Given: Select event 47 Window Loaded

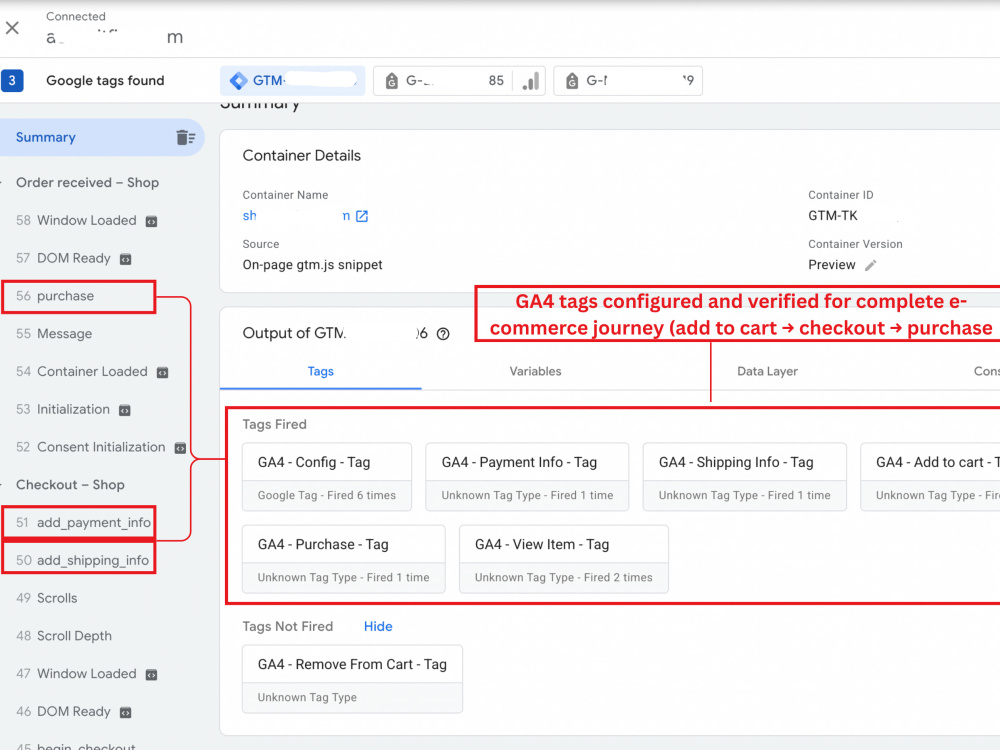Looking at the screenshot, I should (x=77, y=673).
